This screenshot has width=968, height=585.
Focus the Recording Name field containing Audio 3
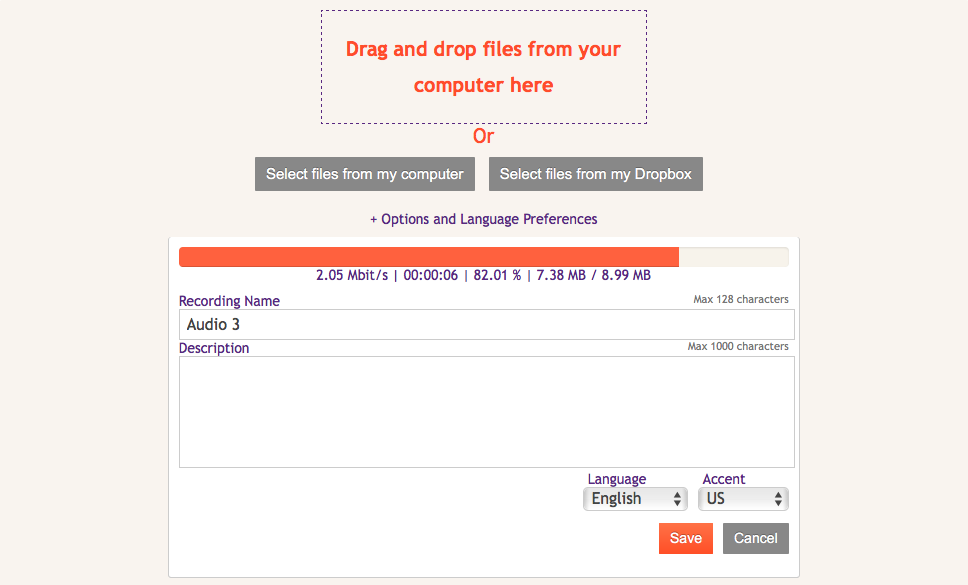click(x=486, y=325)
